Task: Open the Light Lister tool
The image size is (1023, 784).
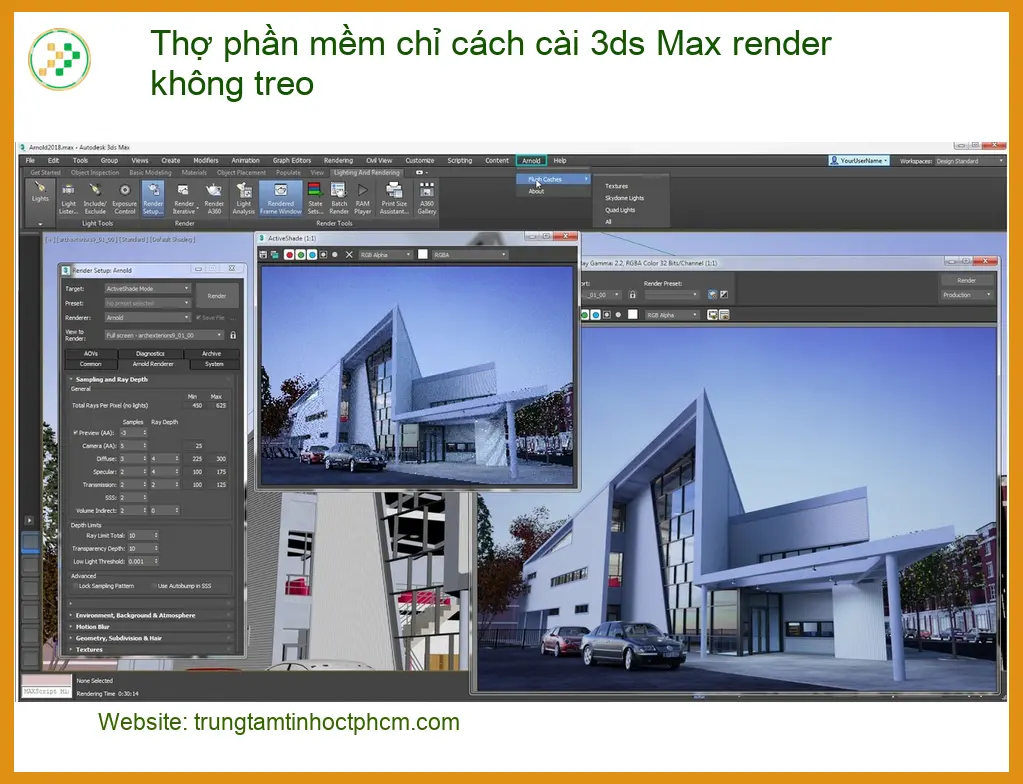Action: (69, 198)
